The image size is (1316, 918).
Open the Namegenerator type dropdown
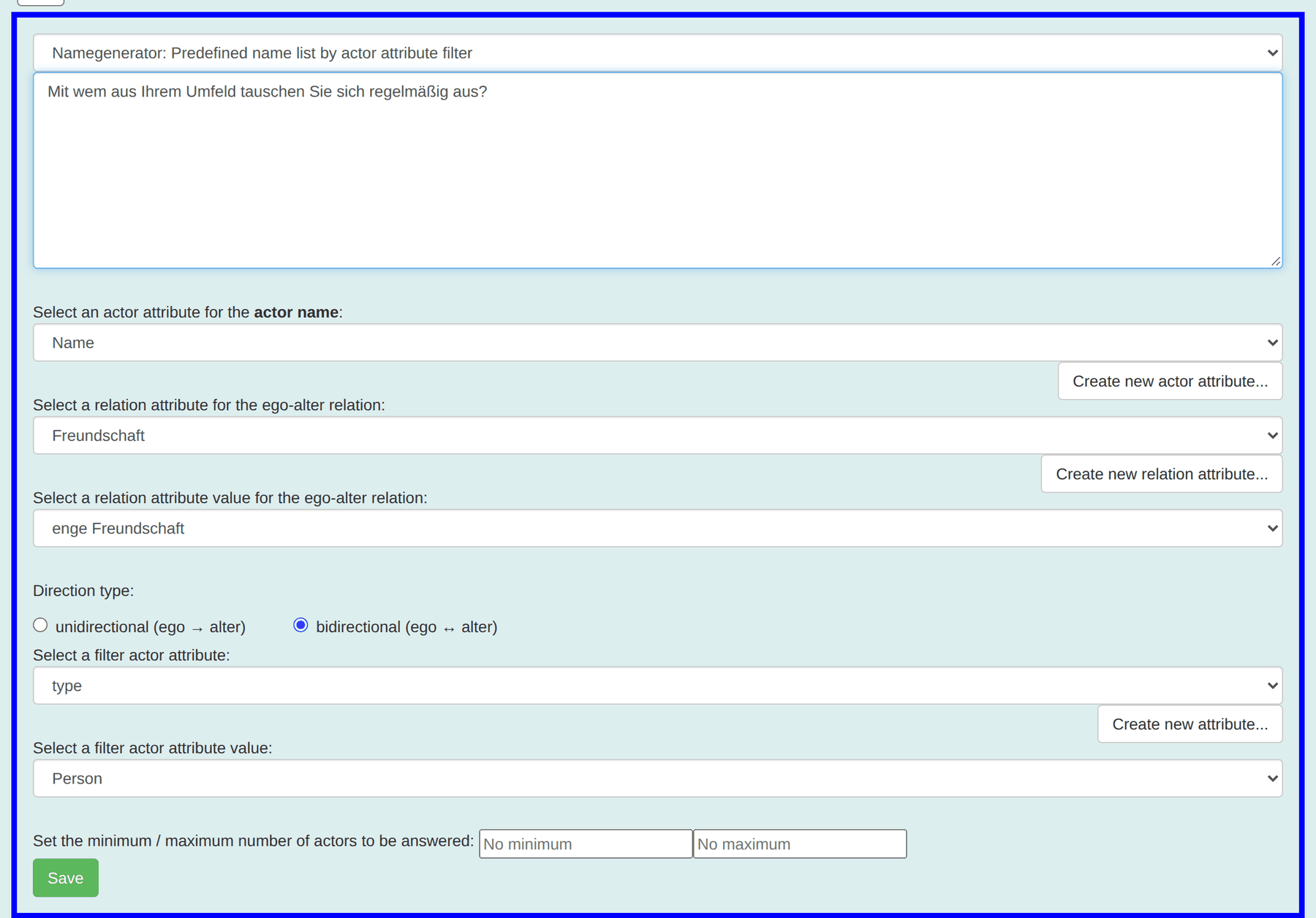(657, 53)
